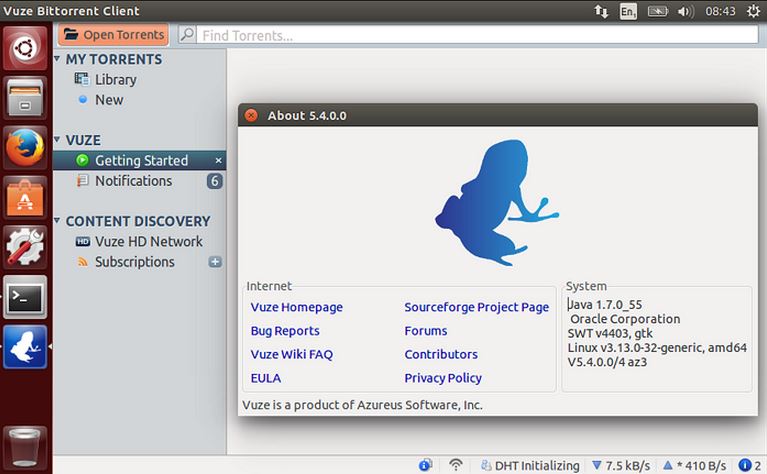Viewport: 767px width, 474px height.
Task: Open the Vuze Homepage link
Action: coord(296,307)
